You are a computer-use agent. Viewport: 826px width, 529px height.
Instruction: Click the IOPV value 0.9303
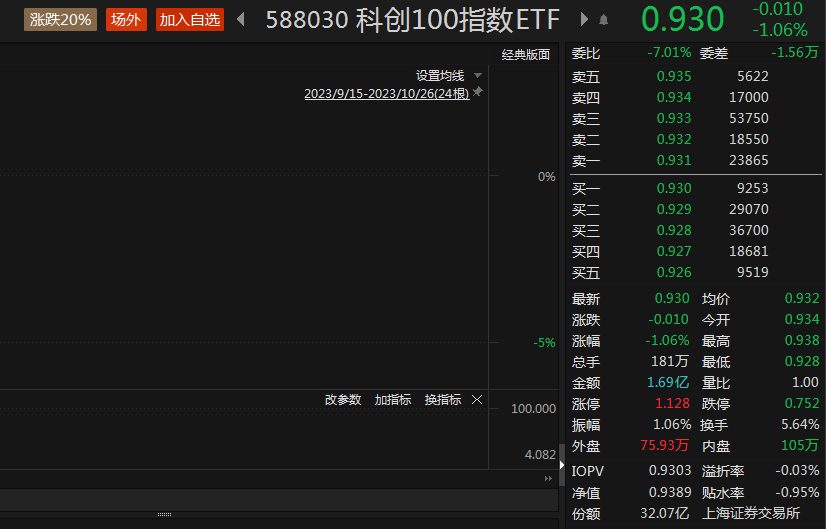(x=670, y=471)
